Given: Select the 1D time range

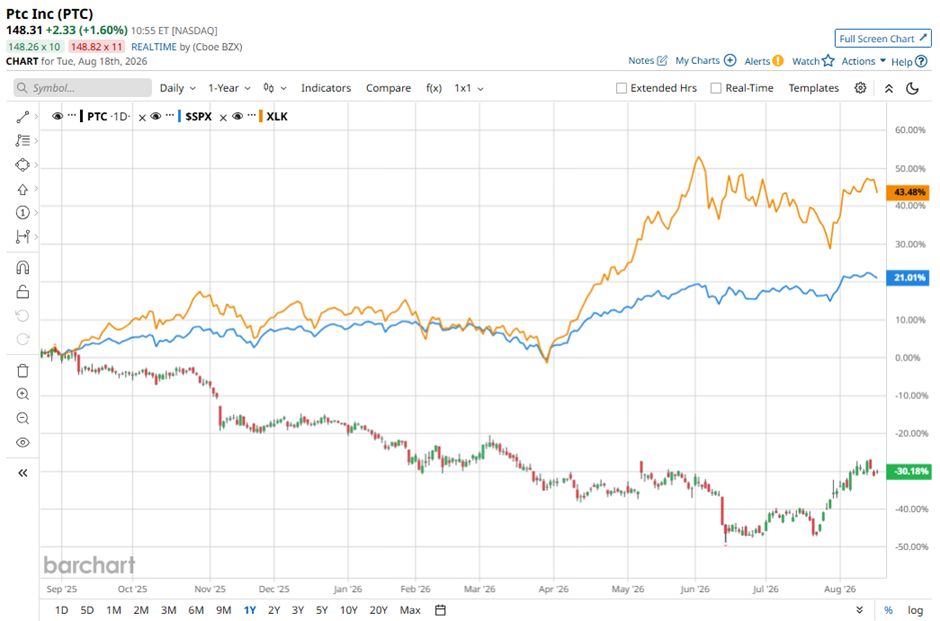Looking at the screenshot, I should 61,610.
